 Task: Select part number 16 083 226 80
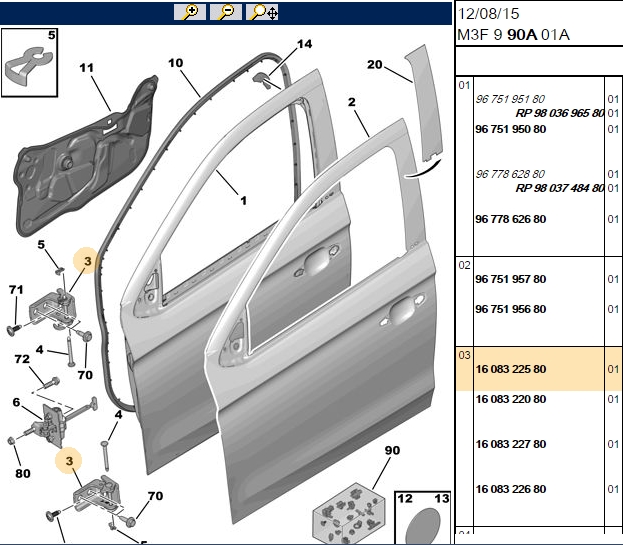point(511,489)
